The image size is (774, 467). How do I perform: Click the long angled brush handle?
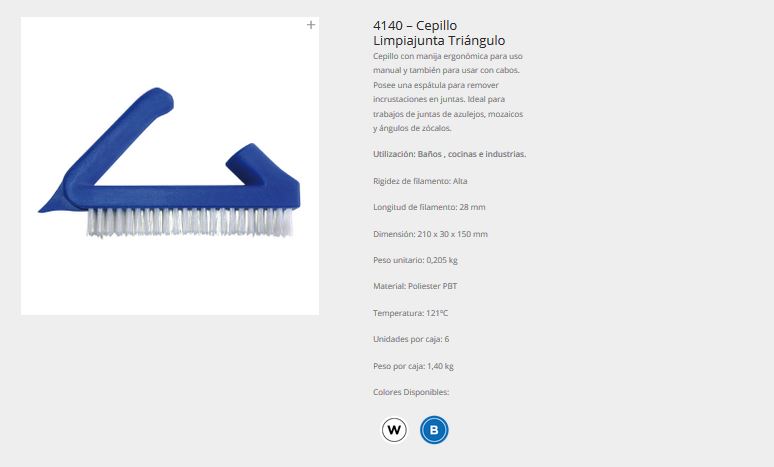[123, 136]
